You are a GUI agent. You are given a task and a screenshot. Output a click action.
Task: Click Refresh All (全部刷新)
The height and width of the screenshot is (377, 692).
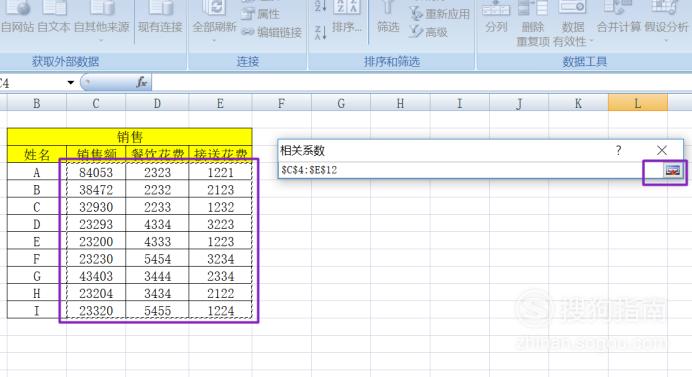[214, 20]
